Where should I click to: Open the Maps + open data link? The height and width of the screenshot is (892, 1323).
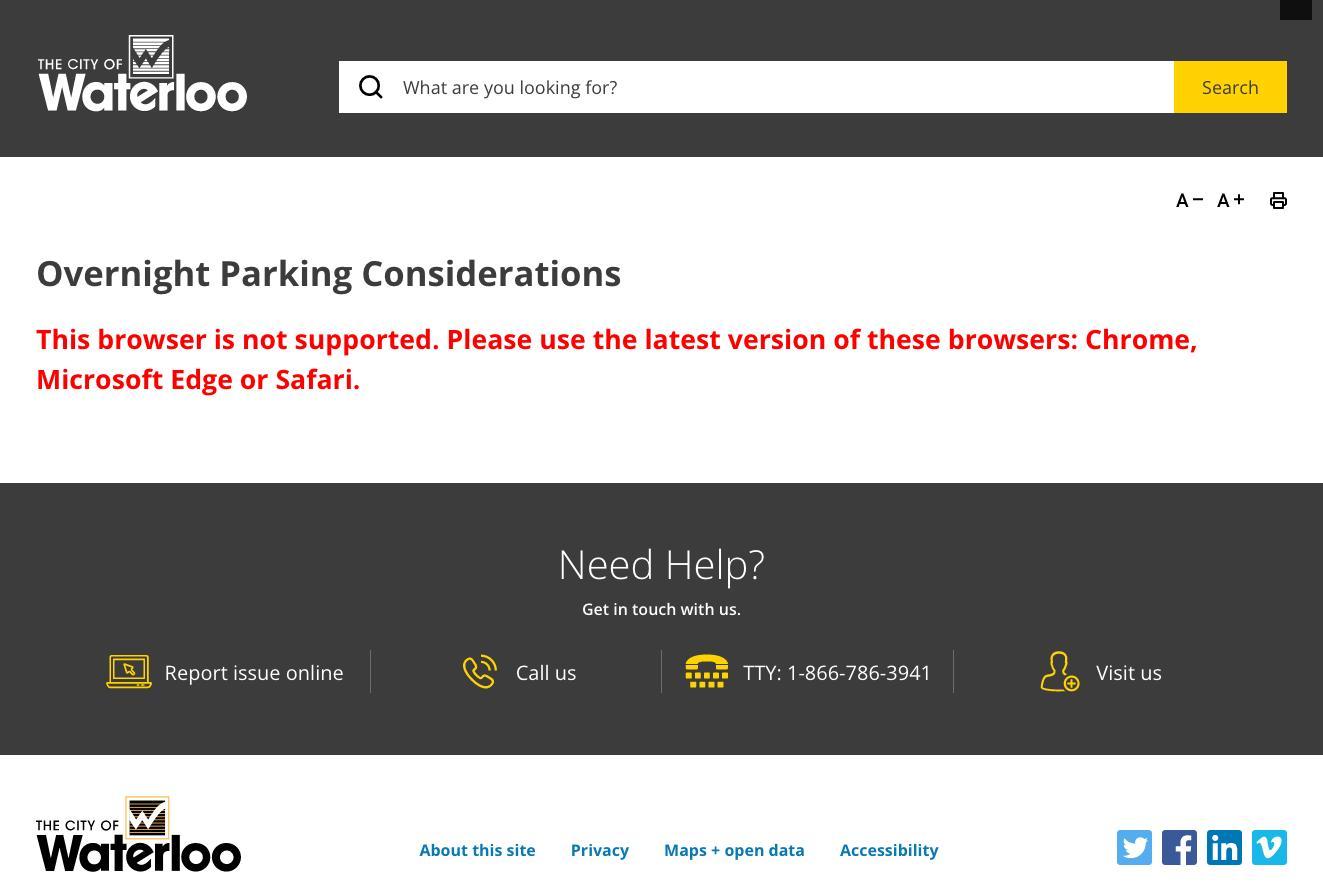point(734,850)
